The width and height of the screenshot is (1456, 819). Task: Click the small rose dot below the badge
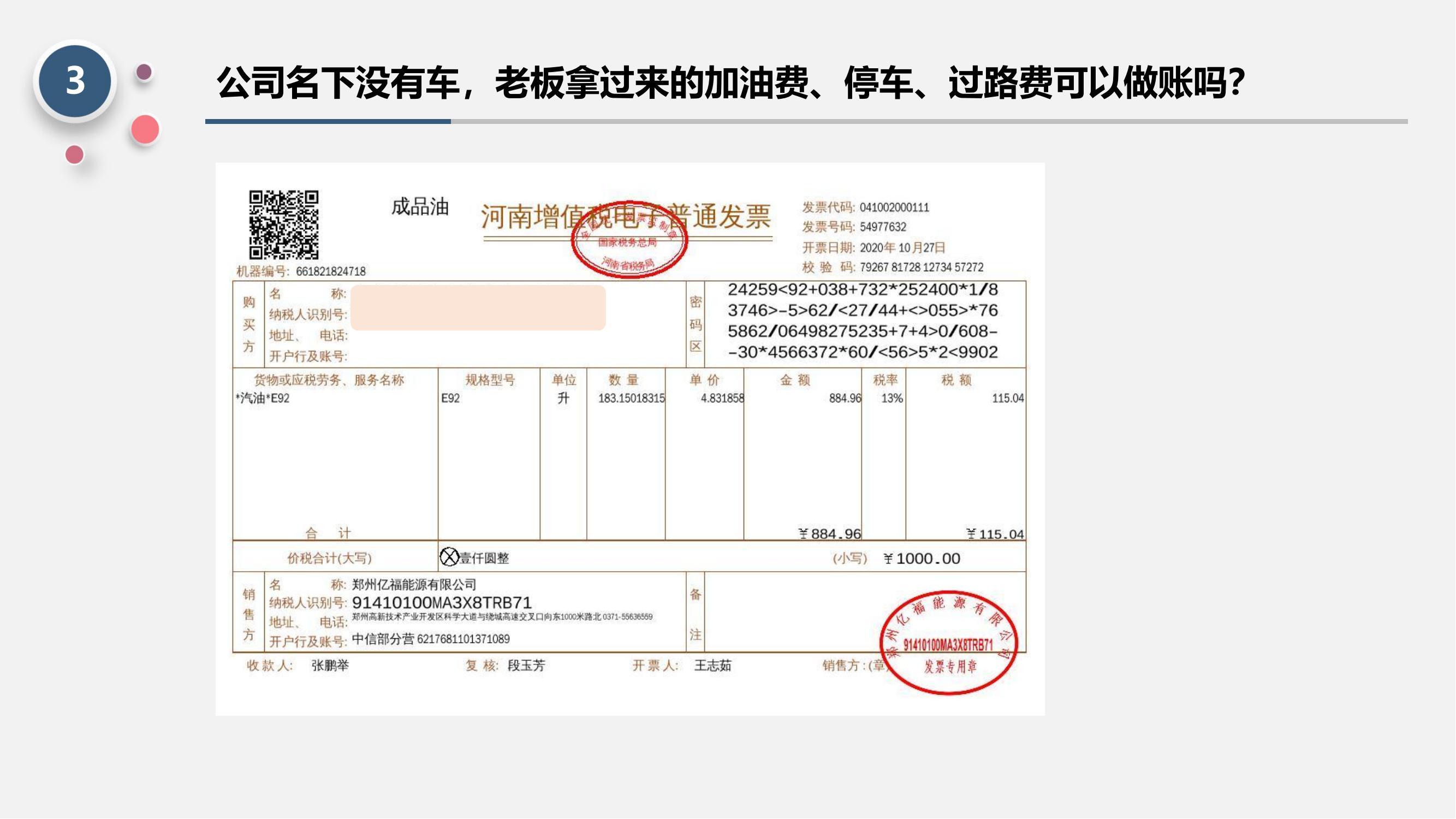coord(74,155)
